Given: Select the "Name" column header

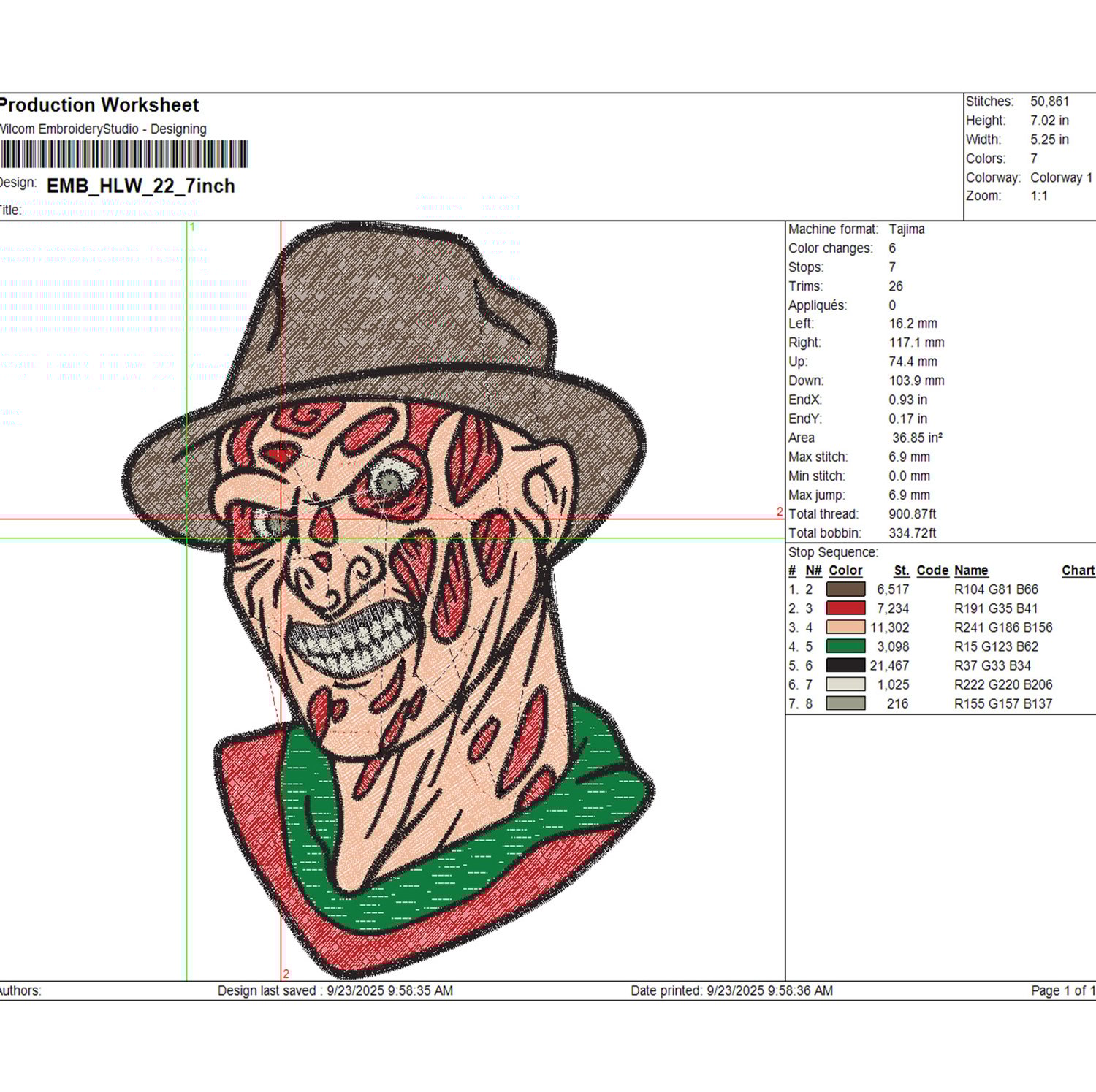Looking at the screenshot, I should click(971, 570).
